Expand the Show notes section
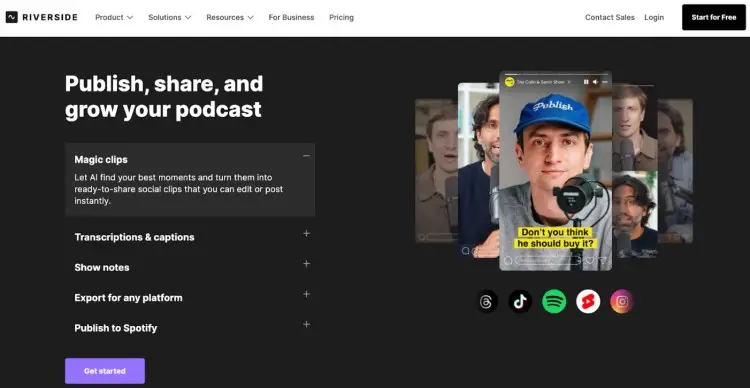The image size is (750, 388). (x=306, y=264)
